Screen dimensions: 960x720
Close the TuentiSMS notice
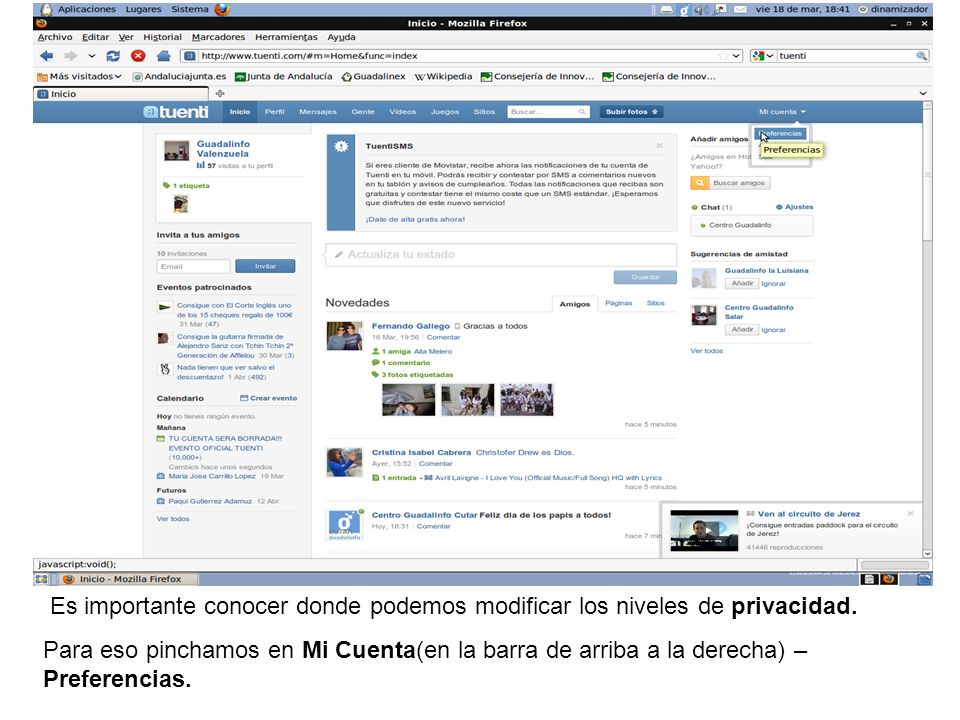pyautogui.click(x=659, y=145)
